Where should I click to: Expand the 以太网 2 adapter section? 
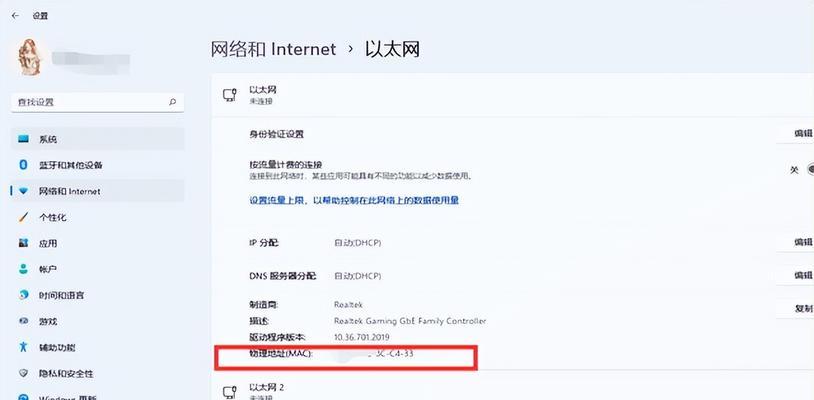(512, 390)
